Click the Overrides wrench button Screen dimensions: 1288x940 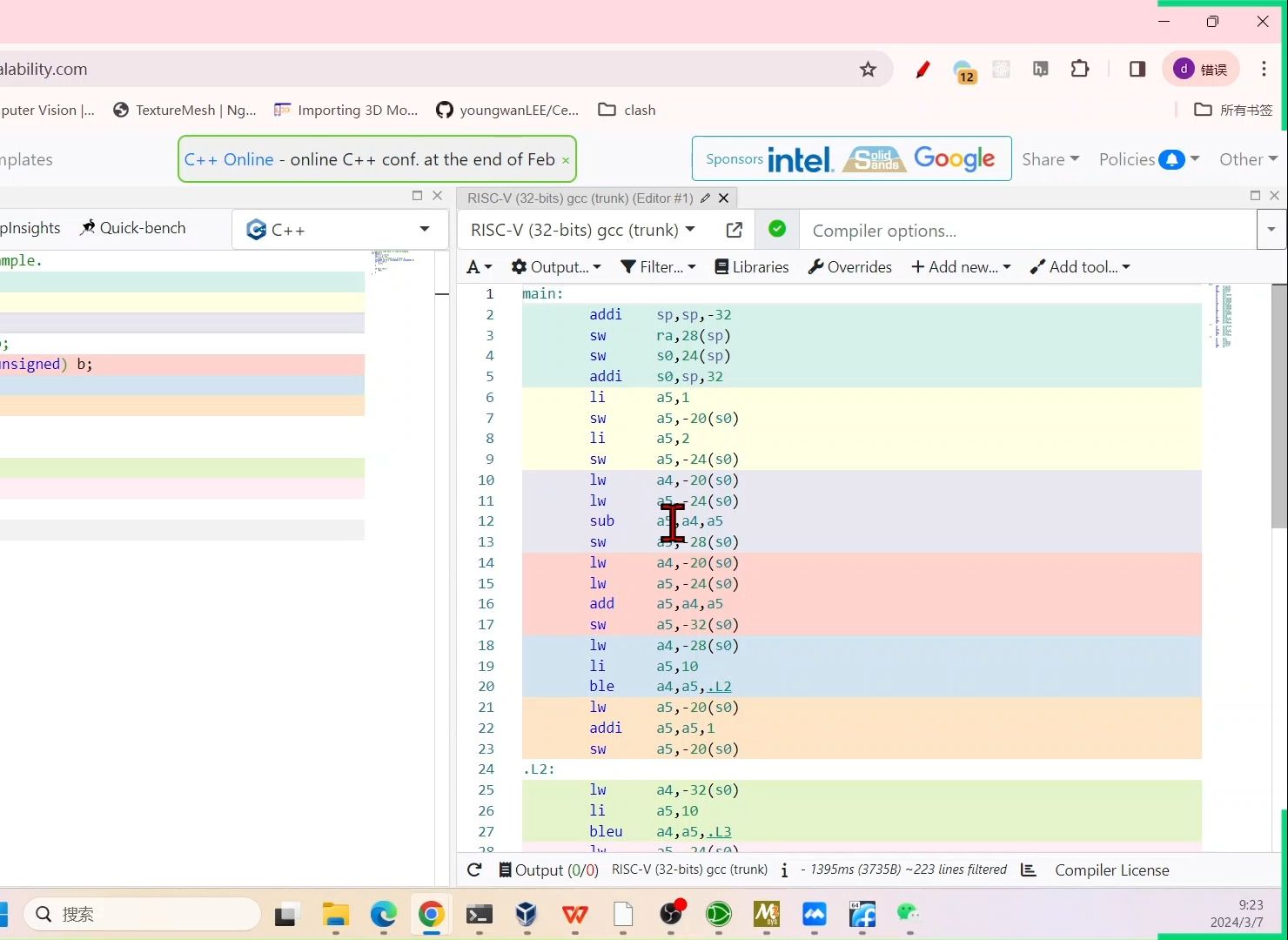click(x=850, y=267)
